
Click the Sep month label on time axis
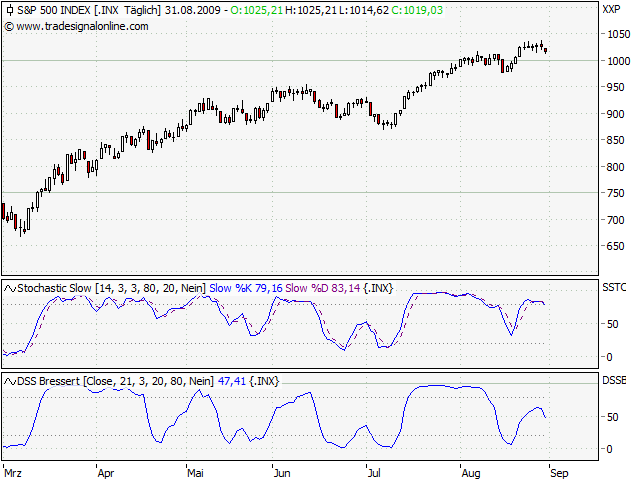point(559,473)
